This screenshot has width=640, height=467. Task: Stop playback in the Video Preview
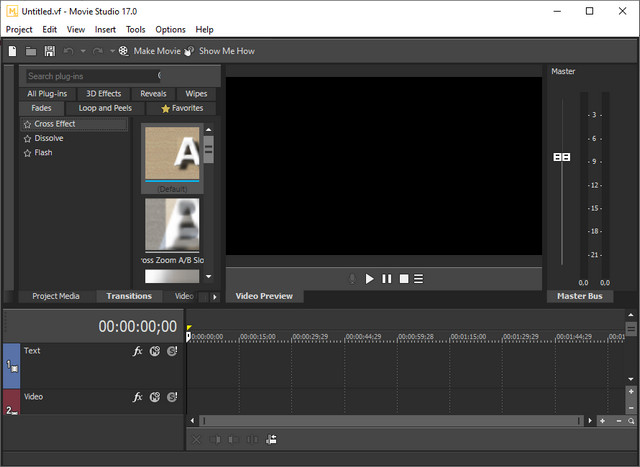click(403, 279)
